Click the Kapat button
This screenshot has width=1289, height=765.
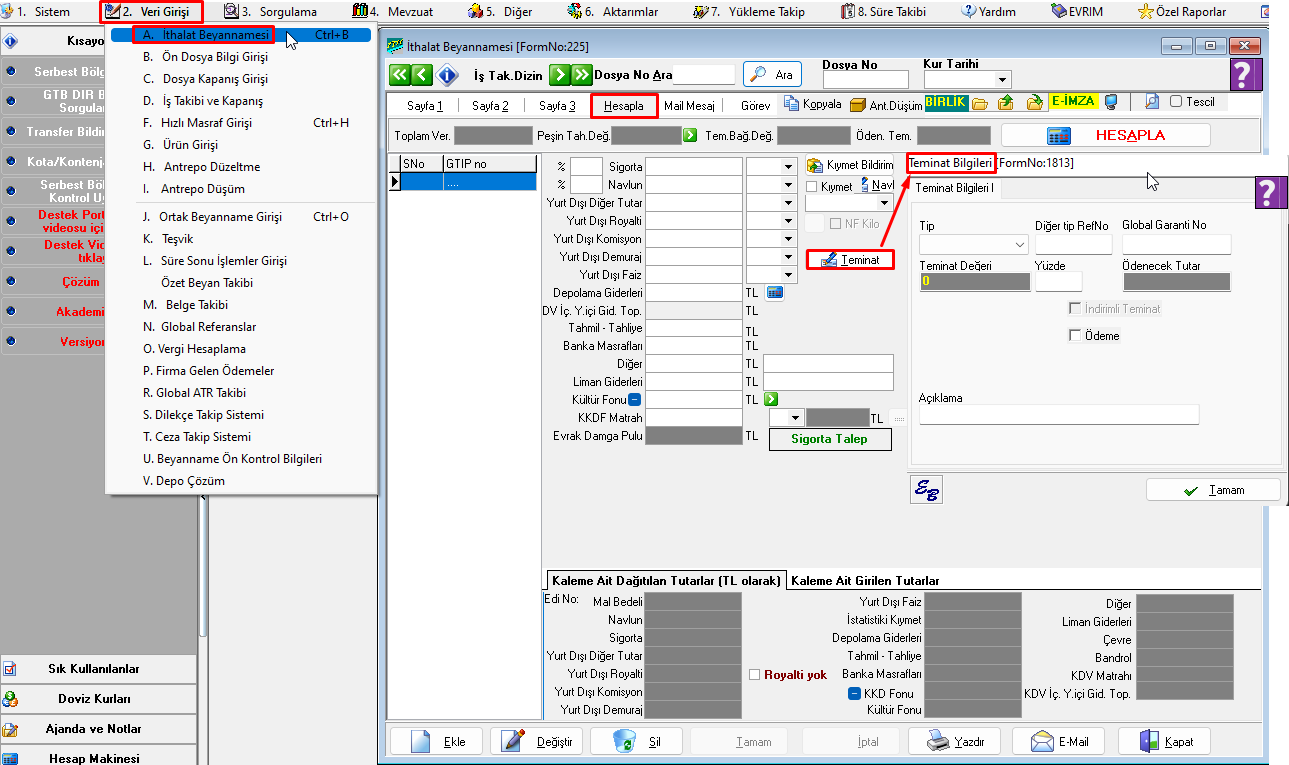(1165, 741)
